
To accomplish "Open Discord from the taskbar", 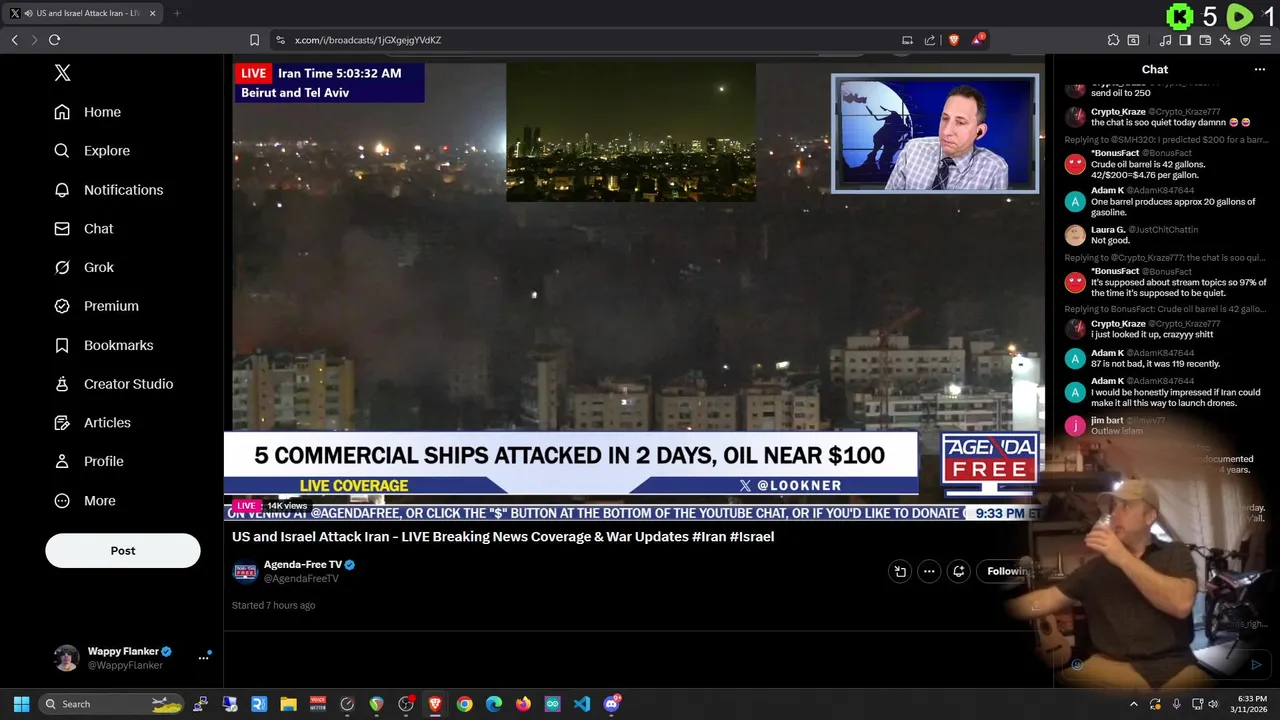I will [611, 704].
